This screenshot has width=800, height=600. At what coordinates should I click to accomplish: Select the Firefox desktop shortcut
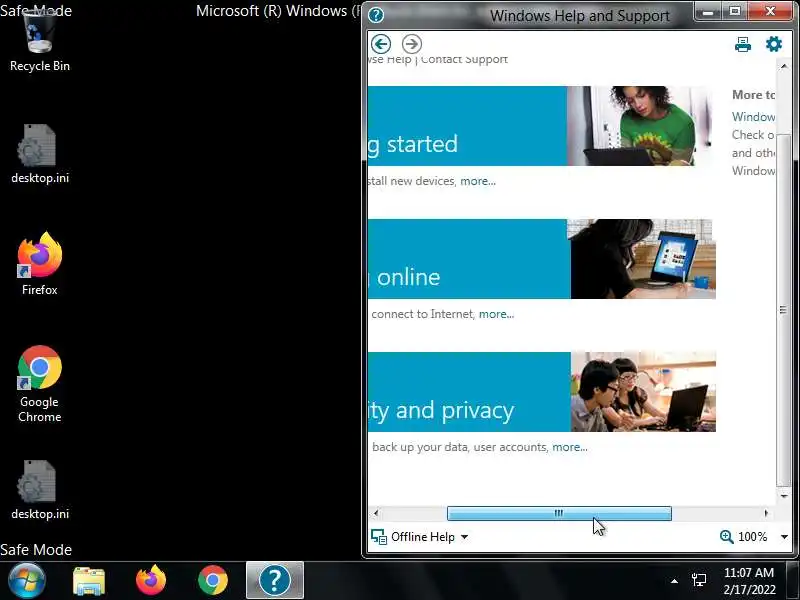click(x=40, y=264)
